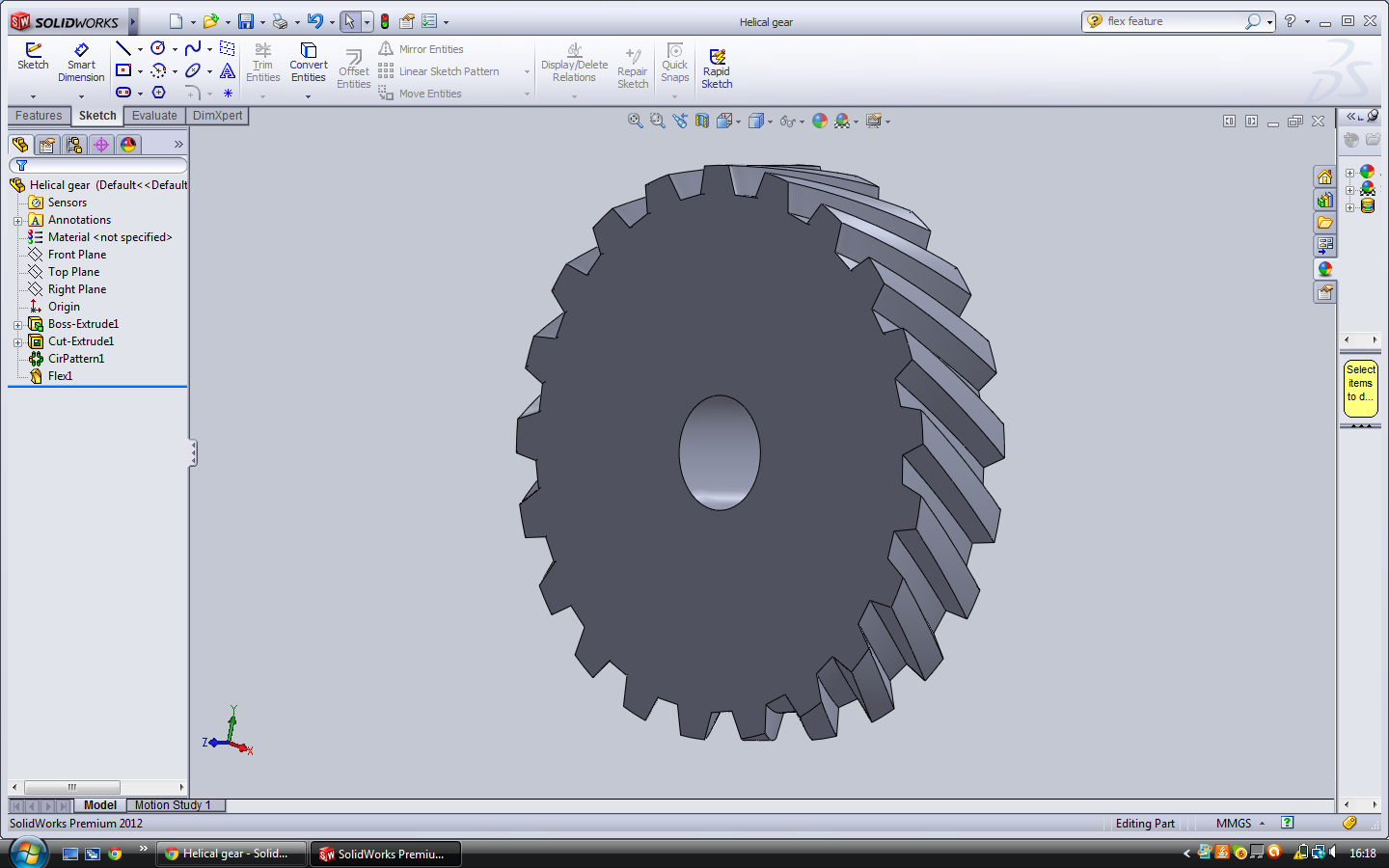The height and width of the screenshot is (868, 1389).
Task: Open the DisplayManager tab icon
Action: click(128, 145)
